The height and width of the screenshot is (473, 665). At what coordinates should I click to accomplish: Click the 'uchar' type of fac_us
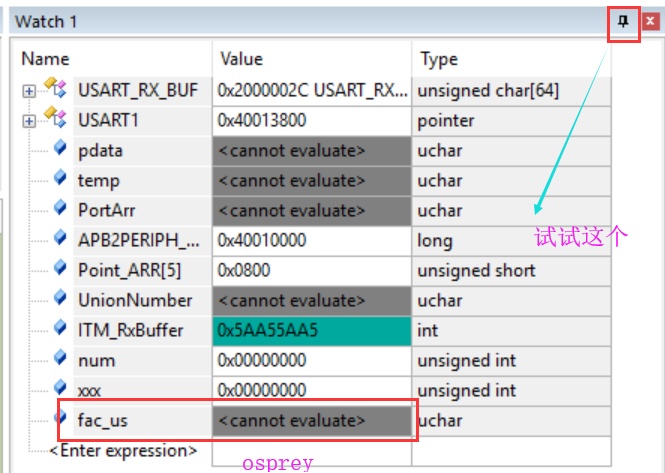[x=511, y=421]
